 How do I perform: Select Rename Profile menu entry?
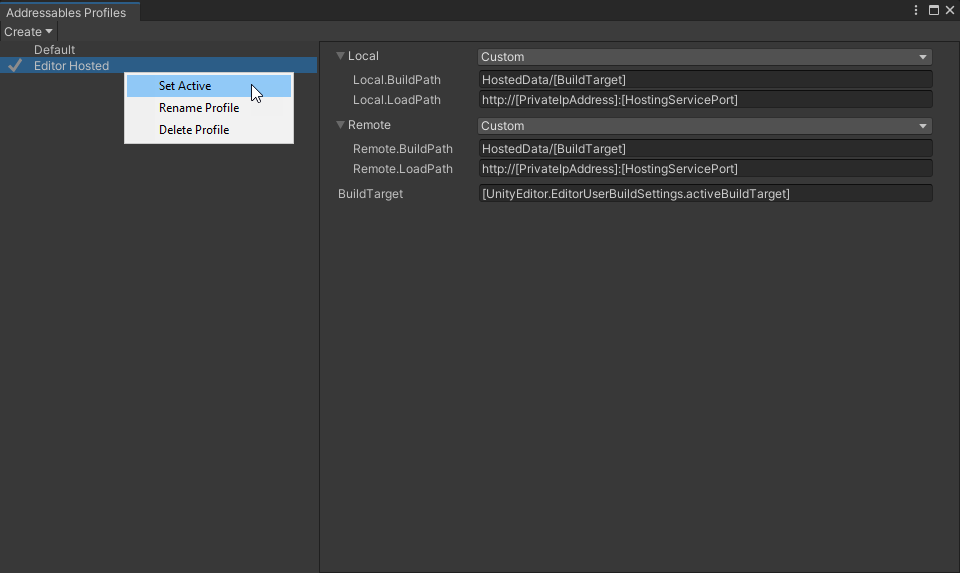[199, 108]
